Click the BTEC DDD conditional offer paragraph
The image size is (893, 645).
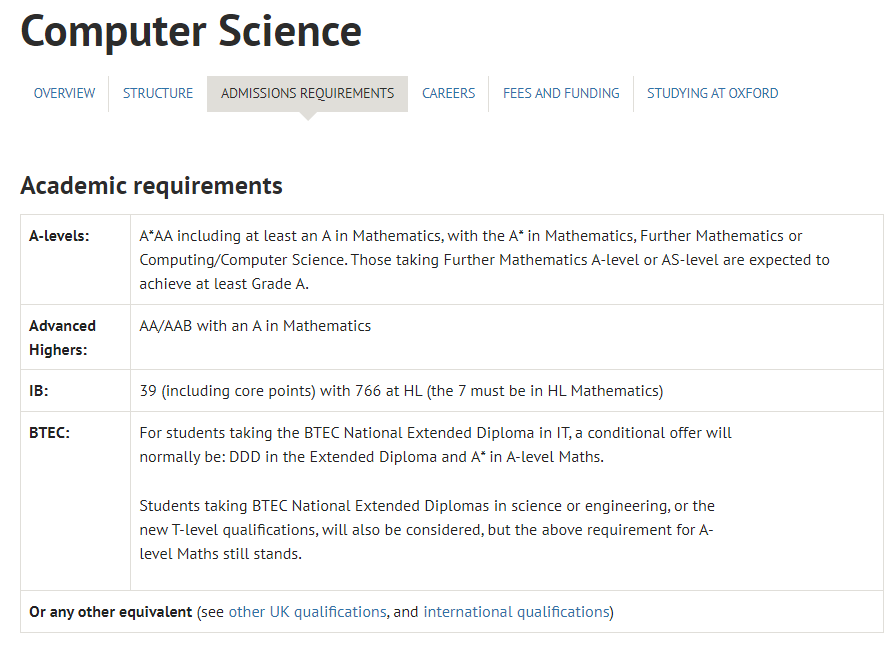pos(435,445)
